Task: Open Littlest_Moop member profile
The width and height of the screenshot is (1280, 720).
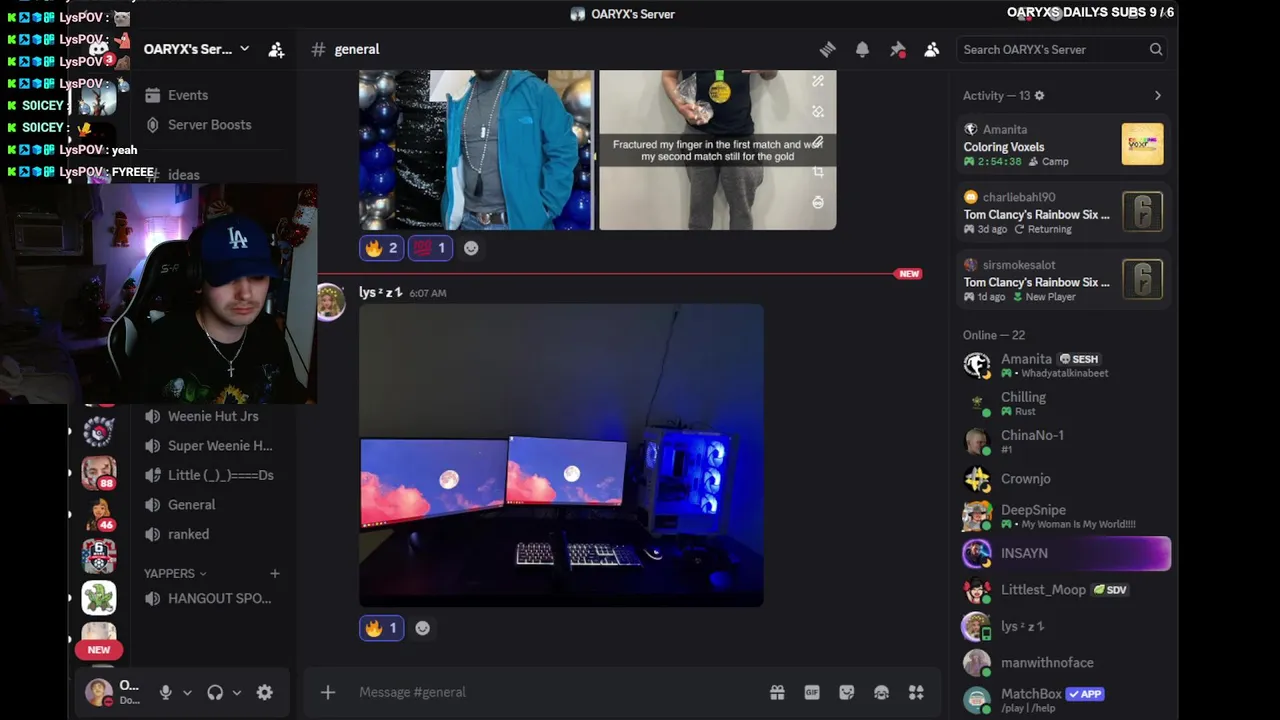Action: [x=1065, y=590]
